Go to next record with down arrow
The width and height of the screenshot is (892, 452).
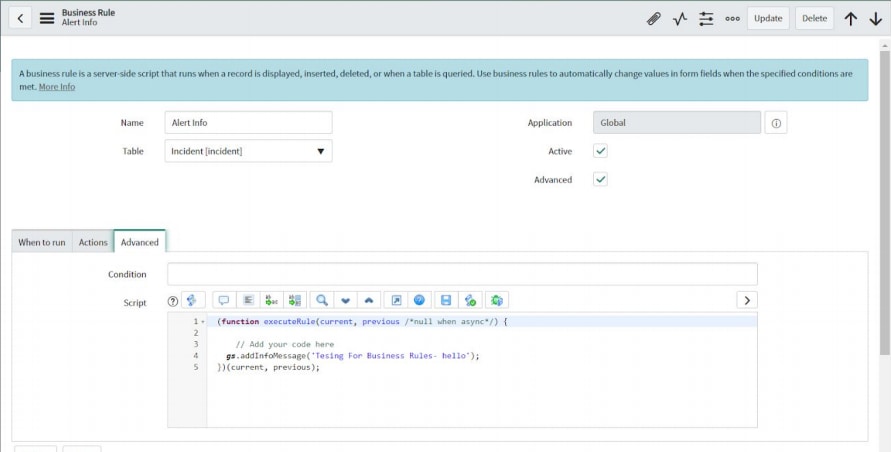(876, 19)
